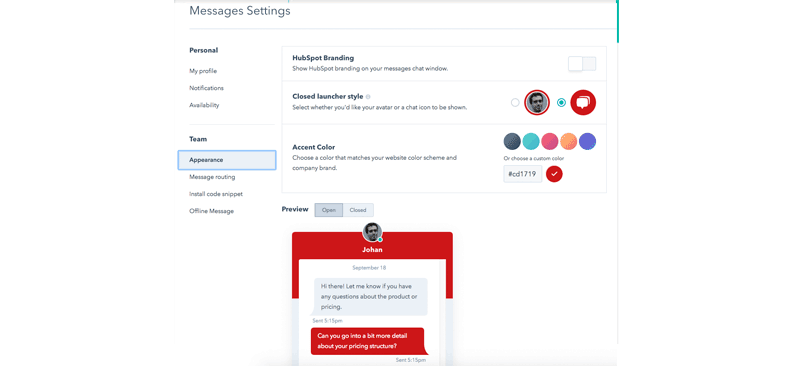The image size is (800, 366).
Task: Click the Messages Settings page title
Action: click(240, 10)
